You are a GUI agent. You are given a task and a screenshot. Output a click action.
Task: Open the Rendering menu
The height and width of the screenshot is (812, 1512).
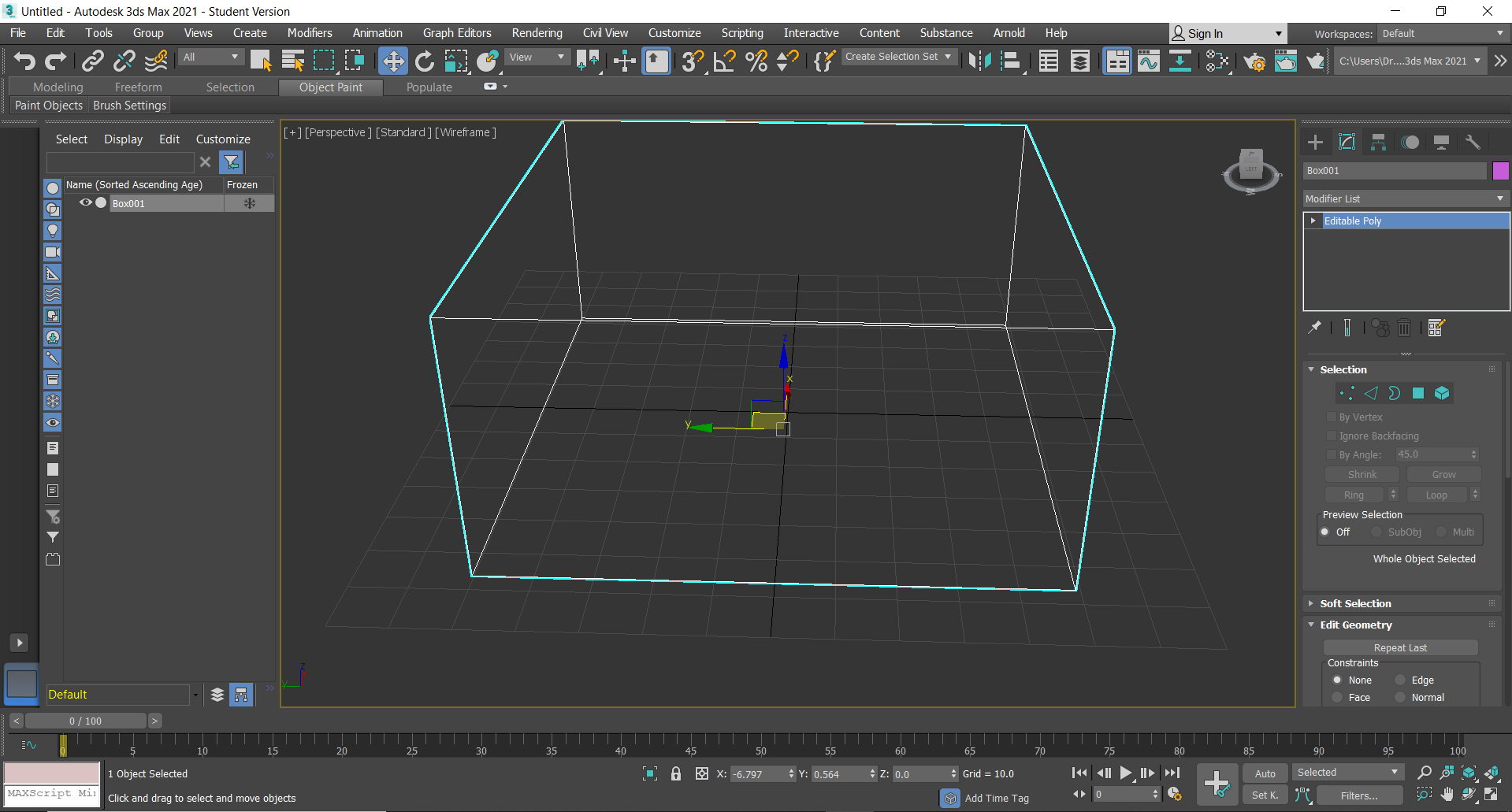click(x=537, y=33)
